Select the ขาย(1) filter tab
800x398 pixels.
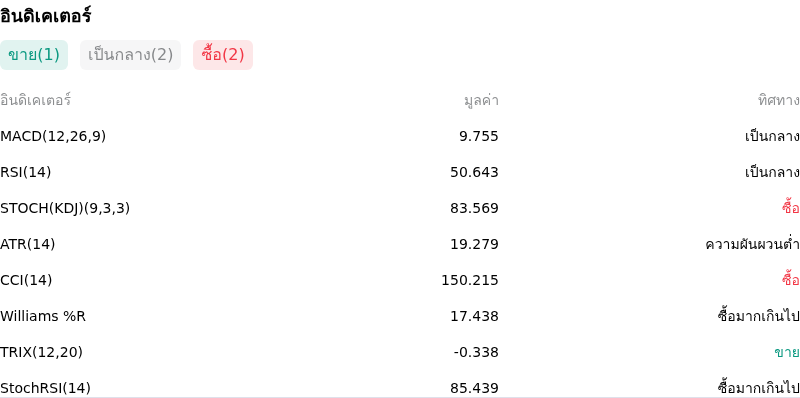coord(34,55)
